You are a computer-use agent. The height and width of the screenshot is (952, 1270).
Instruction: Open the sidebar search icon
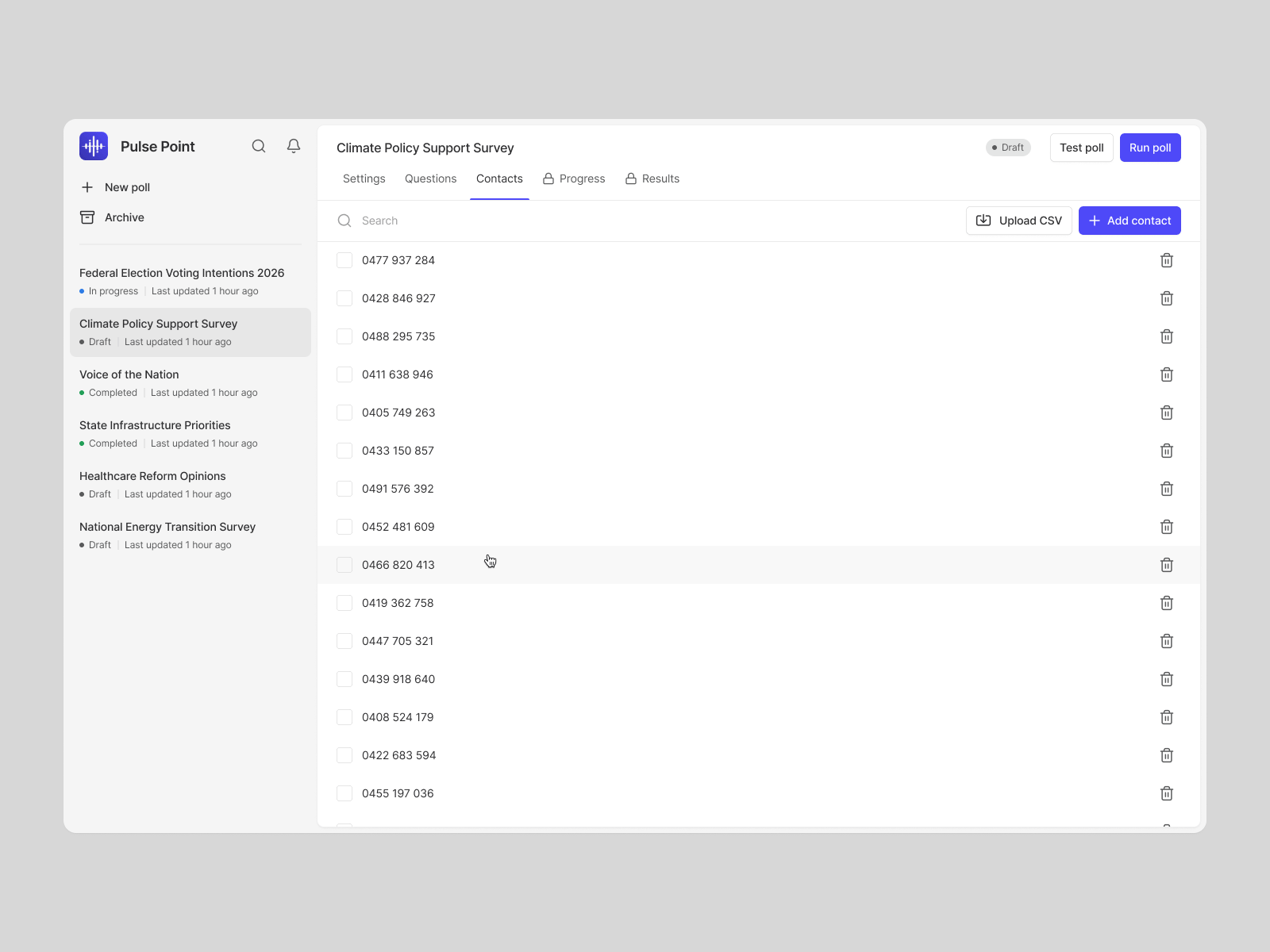tap(259, 146)
